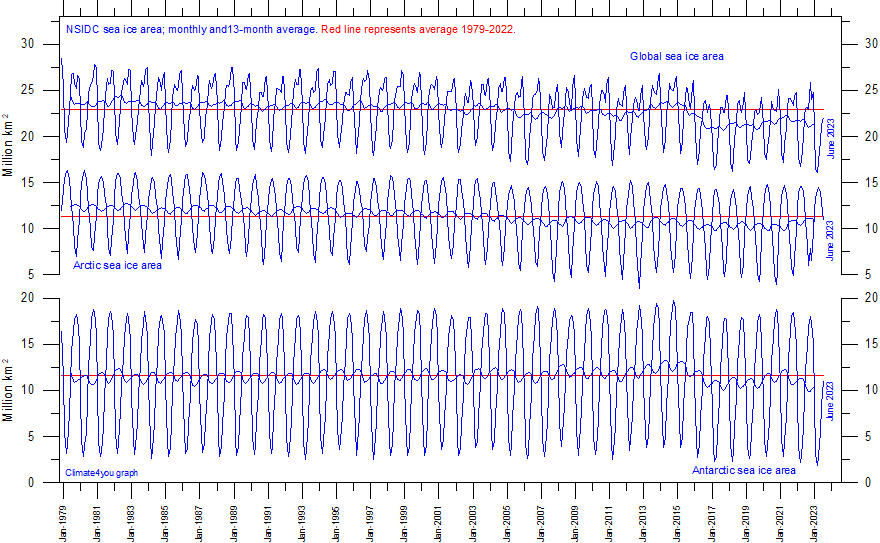This screenshot has height=543, width=880.
Task: Open the "Climate4you graph" credit text
Action: (x=102, y=473)
